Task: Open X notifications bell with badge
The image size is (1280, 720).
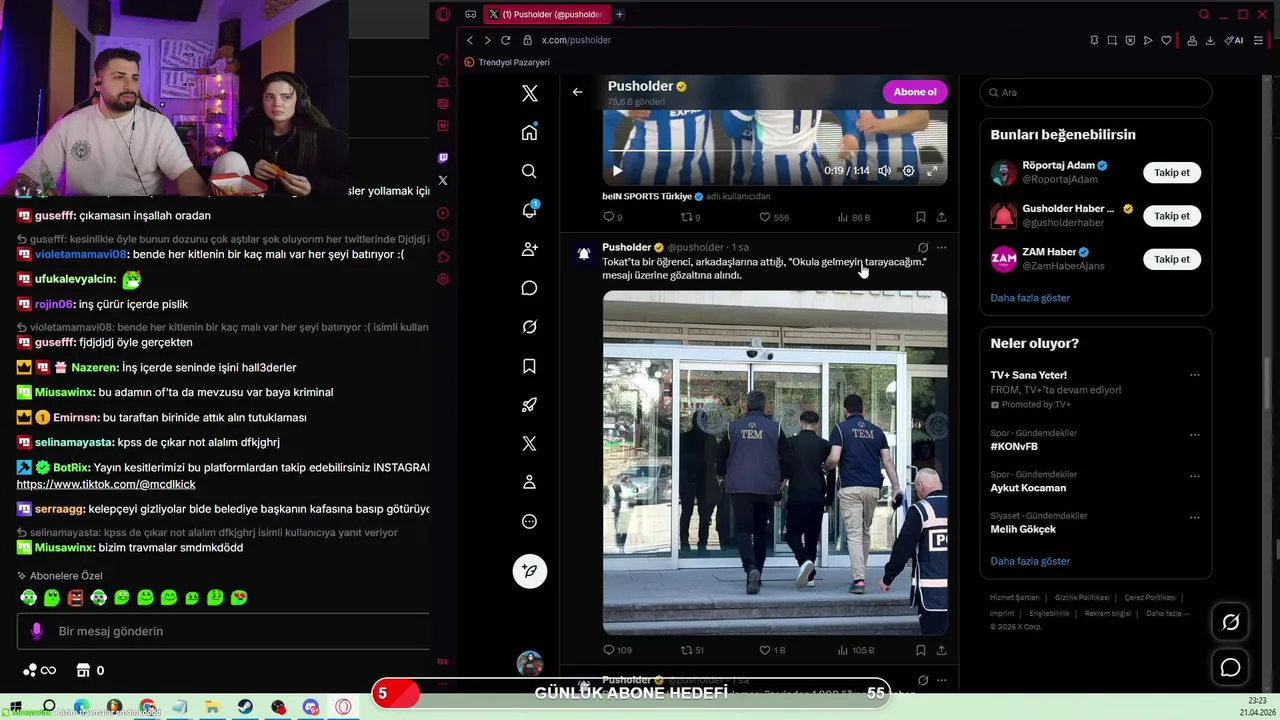Action: [530, 210]
